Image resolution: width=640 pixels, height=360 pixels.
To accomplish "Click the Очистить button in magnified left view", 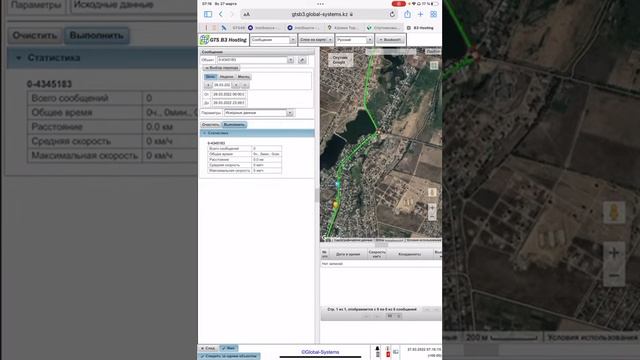I will click(x=35, y=36).
